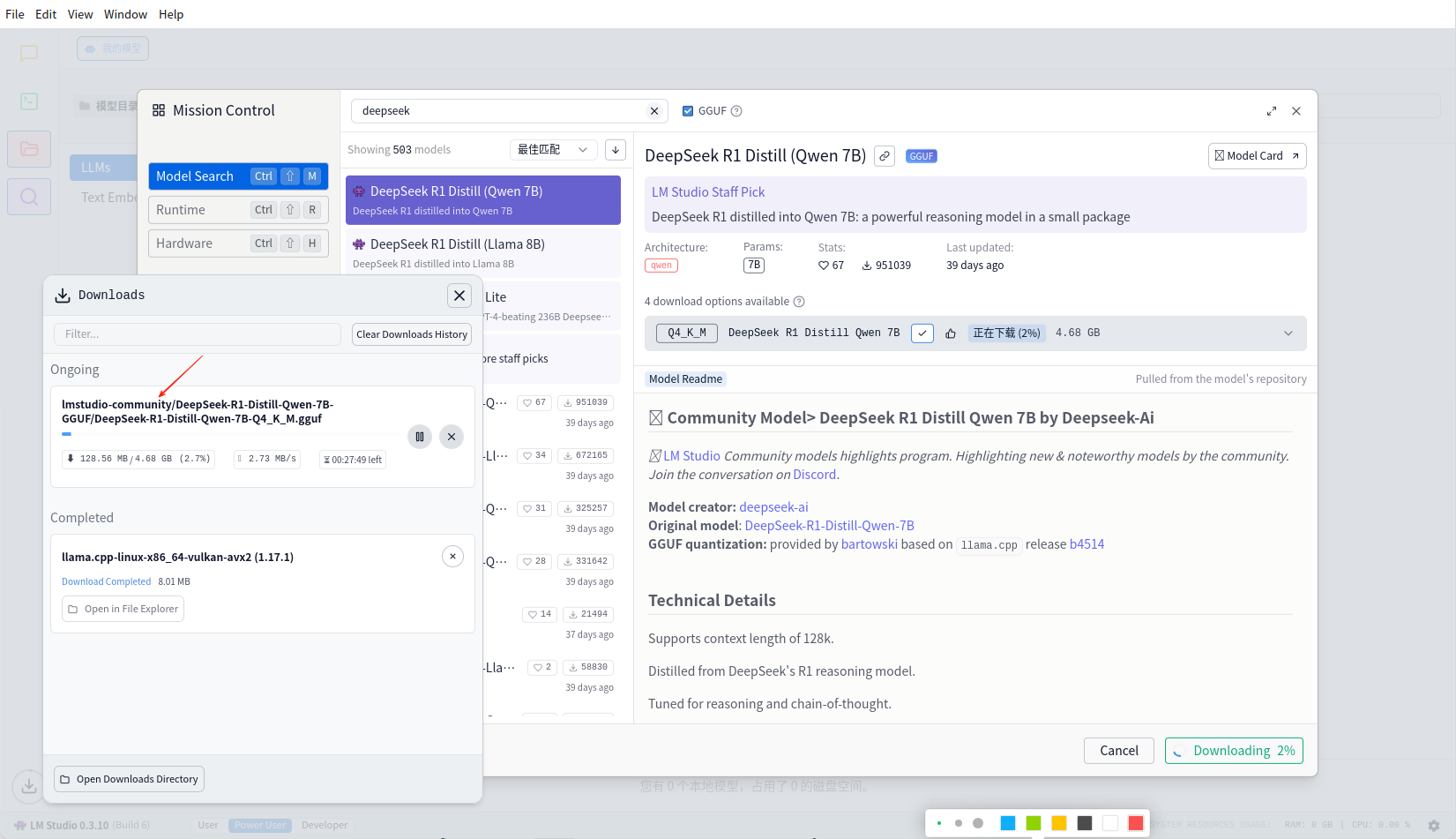
Task: Open settings gear in status bar
Action: click(x=1434, y=826)
